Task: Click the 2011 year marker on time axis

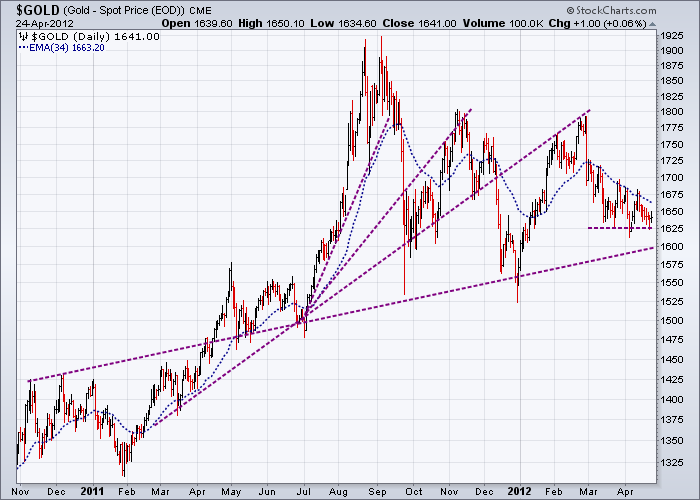Action: tap(94, 491)
